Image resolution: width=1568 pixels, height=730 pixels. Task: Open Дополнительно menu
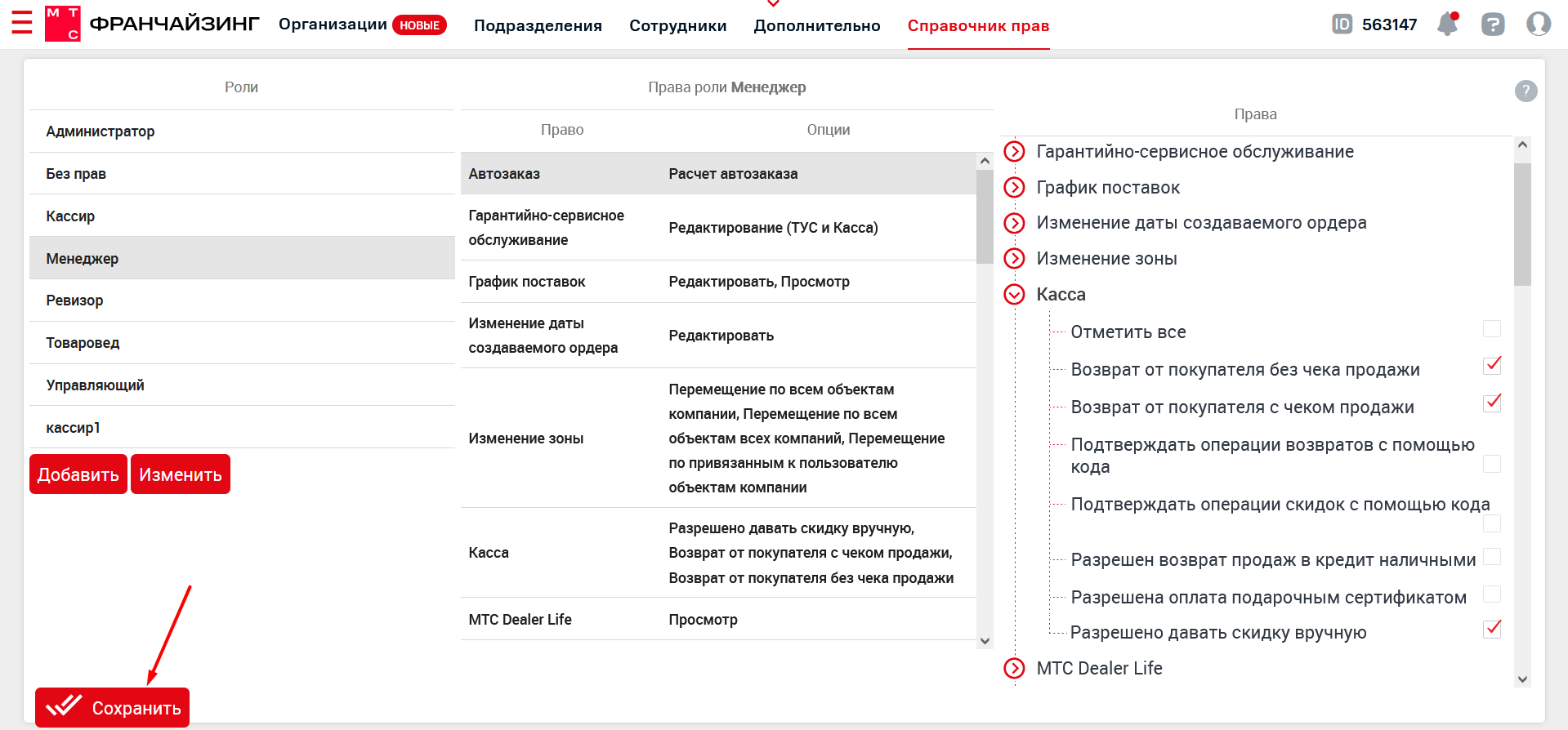817,25
